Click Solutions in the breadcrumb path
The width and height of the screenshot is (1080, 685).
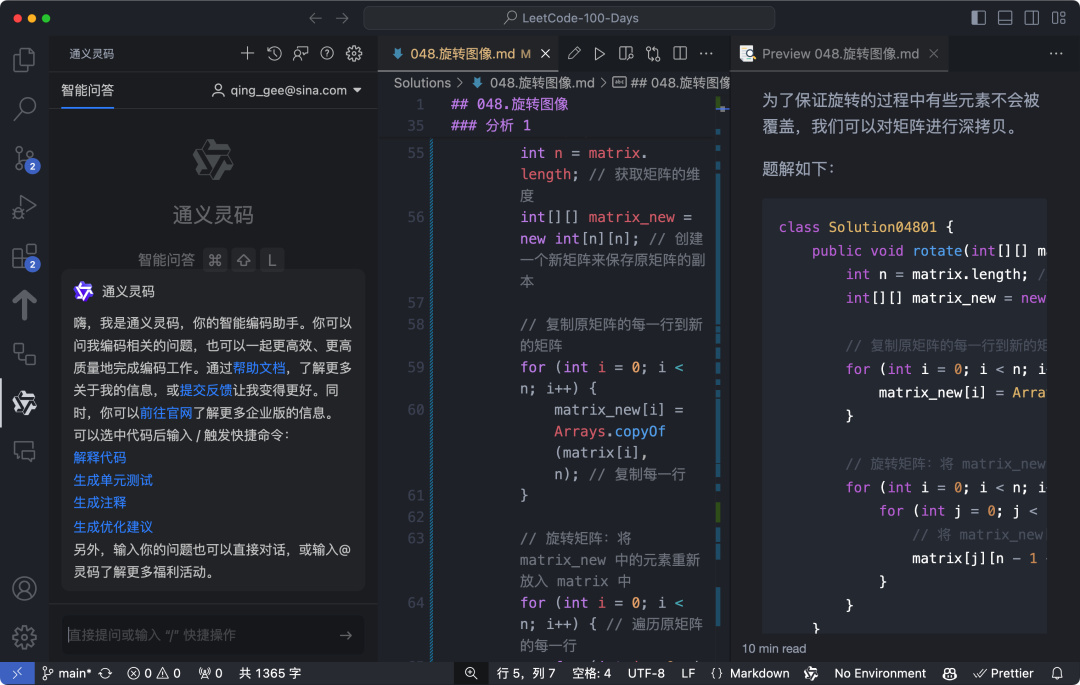pos(422,83)
